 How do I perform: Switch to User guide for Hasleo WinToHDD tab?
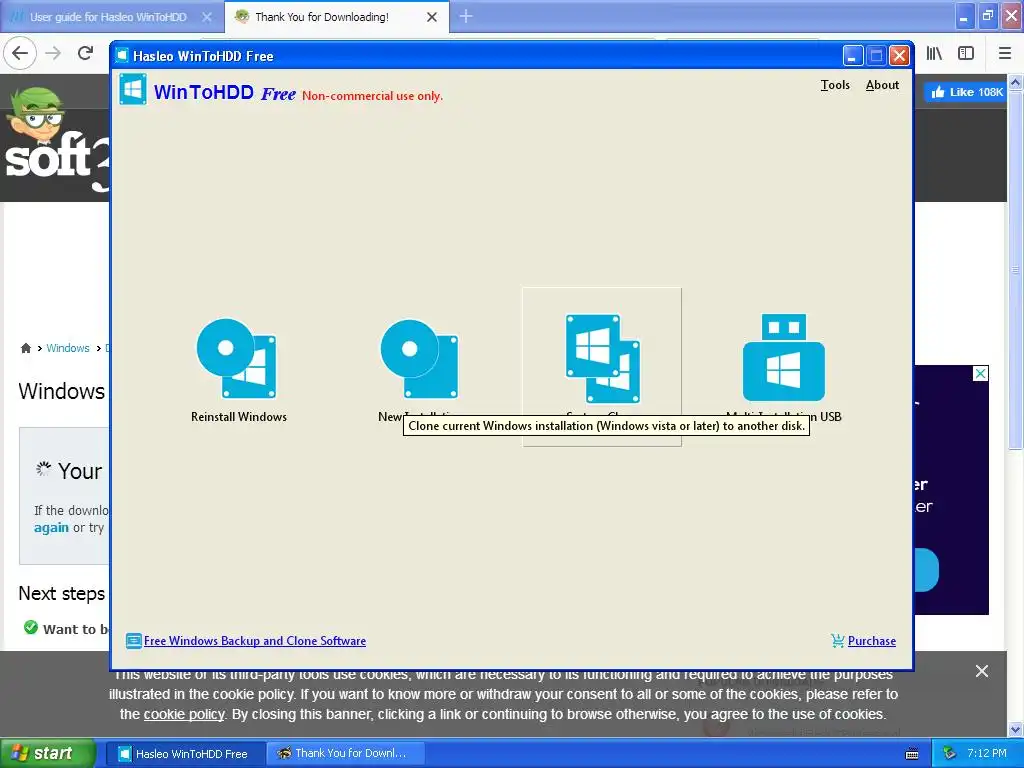click(108, 17)
